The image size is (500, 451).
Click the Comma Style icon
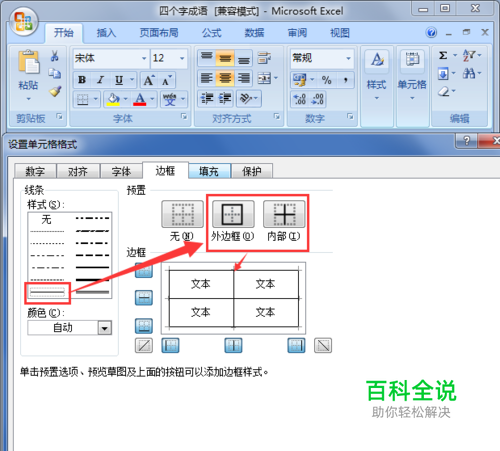[346, 80]
